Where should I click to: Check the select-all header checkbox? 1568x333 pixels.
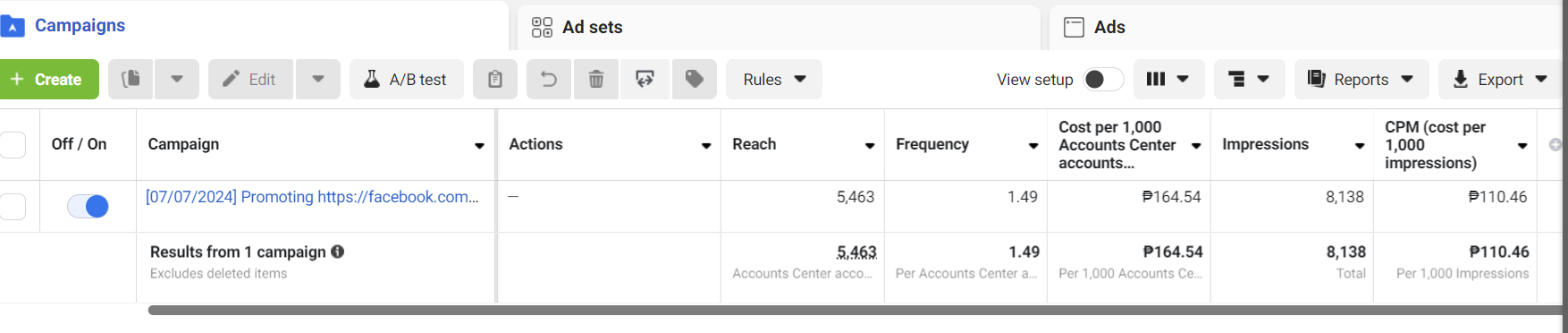click(12, 144)
